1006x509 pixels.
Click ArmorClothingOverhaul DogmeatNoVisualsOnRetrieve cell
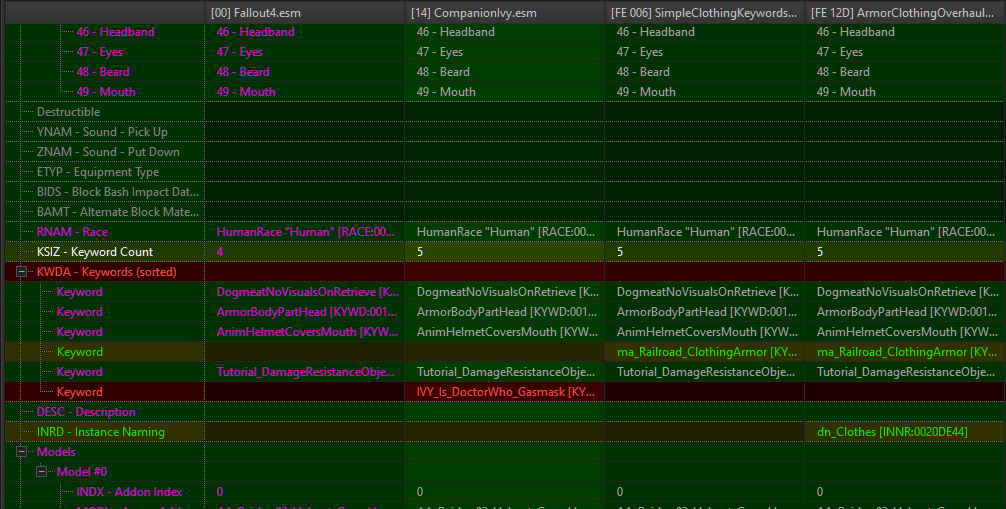pyautogui.click(x=905, y=291)
